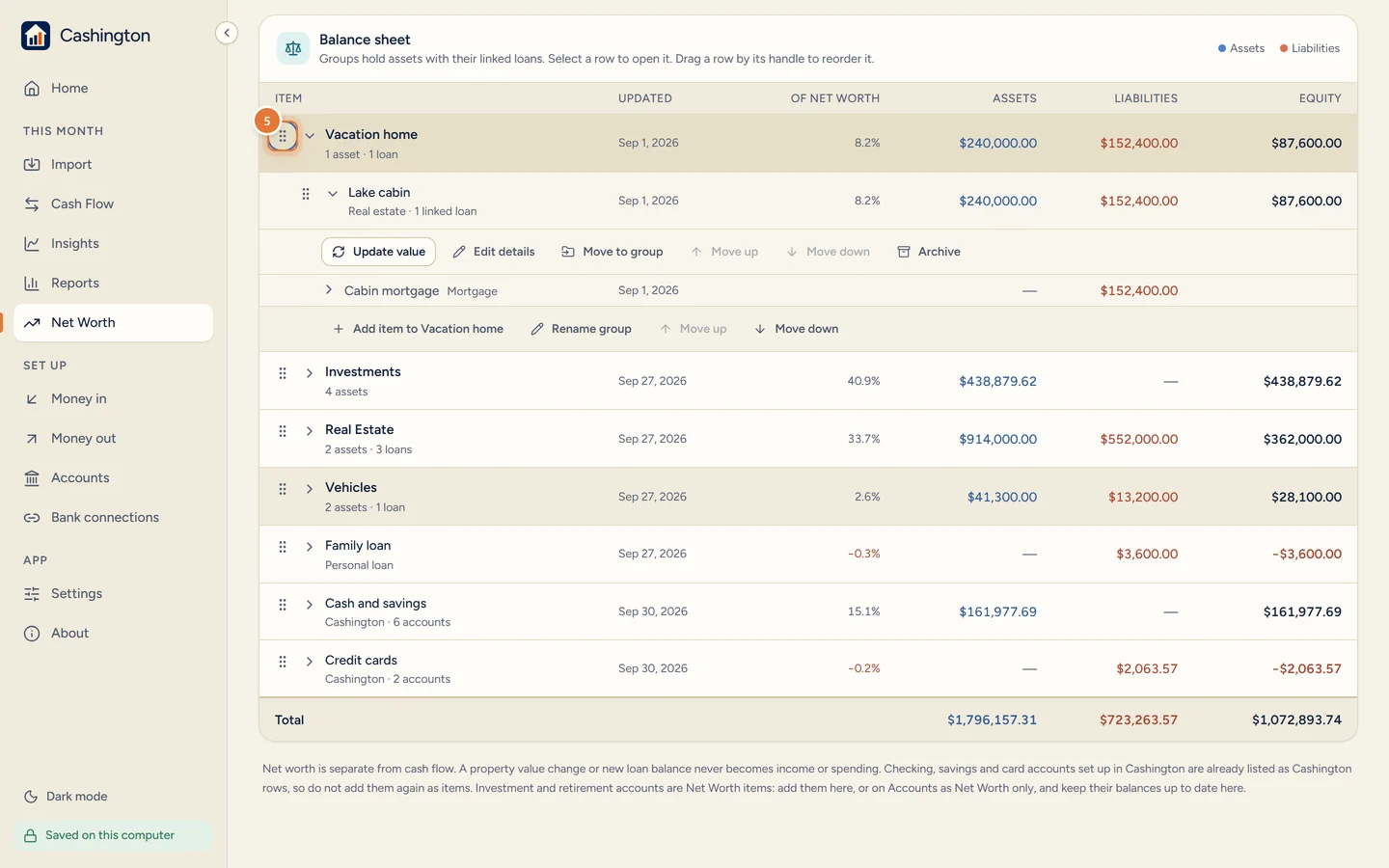This screenshot has width=1389, height=868.
Task: Click the balance sheet scales icon
Action: (x=293, y=48)
